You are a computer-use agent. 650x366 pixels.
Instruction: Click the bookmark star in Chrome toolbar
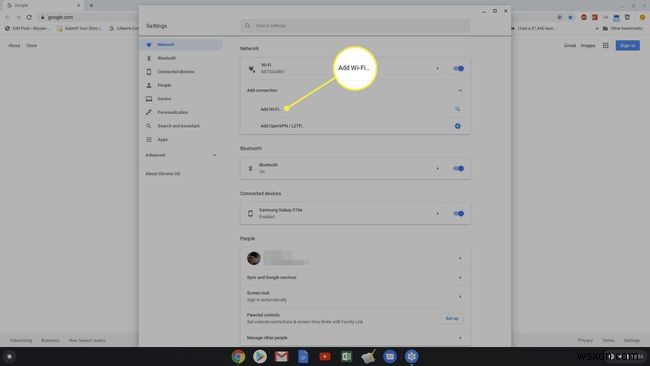570,17
